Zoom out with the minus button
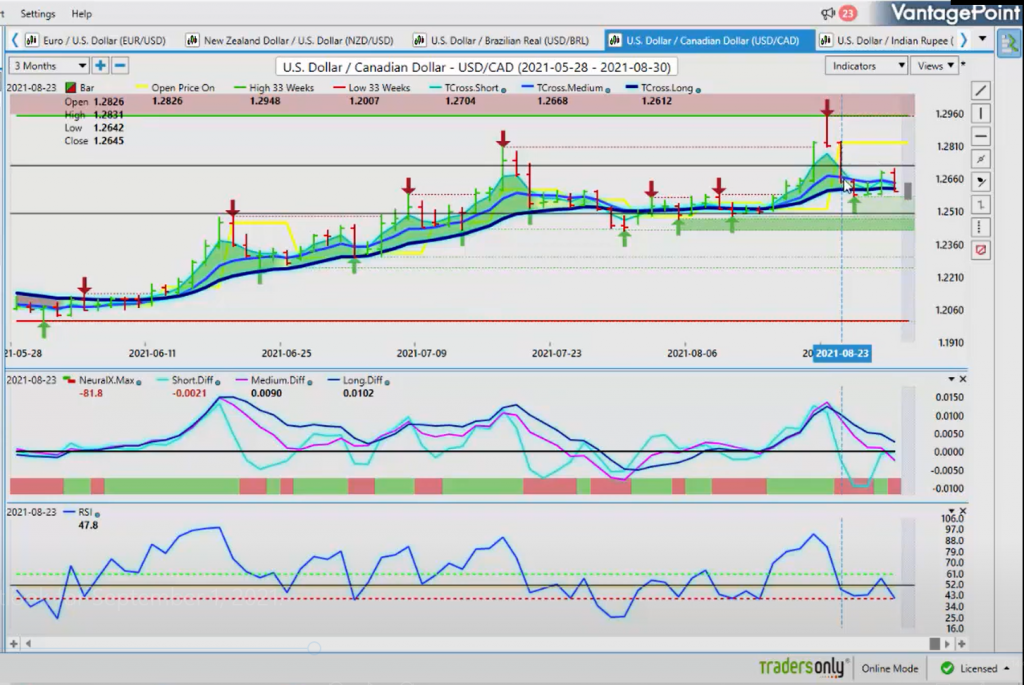The width and height of the screenshot is (1024, 685). coord(120,65)
